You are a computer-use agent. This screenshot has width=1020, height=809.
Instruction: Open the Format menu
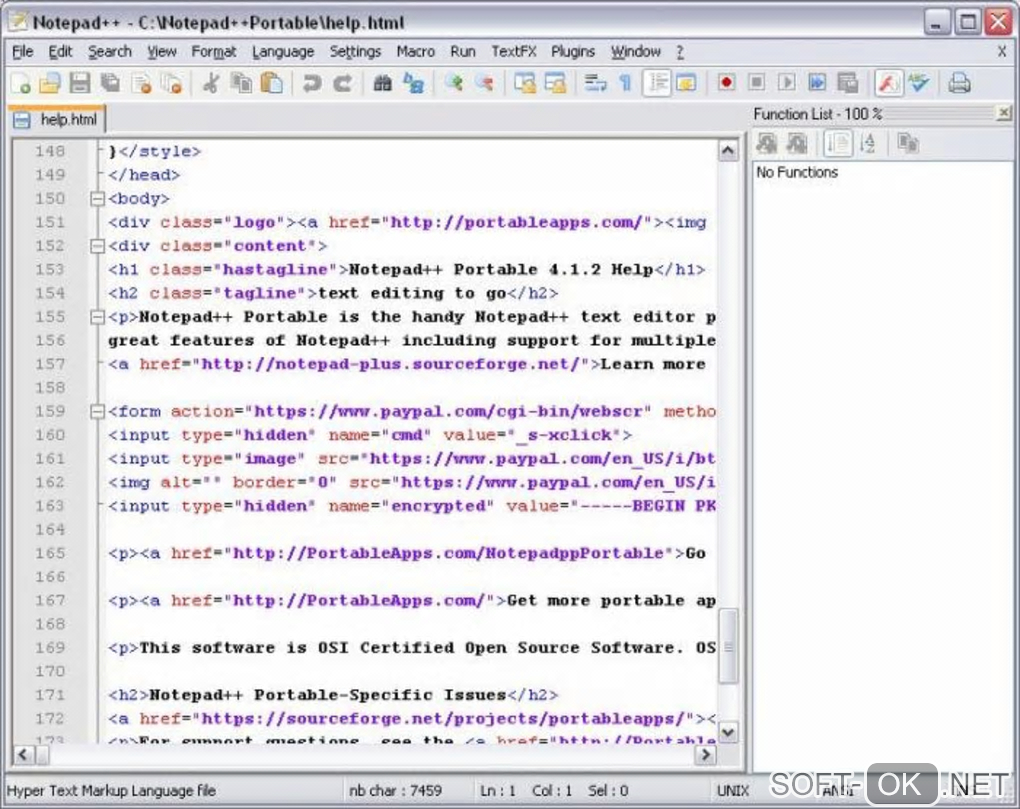(x=213, y=51)
